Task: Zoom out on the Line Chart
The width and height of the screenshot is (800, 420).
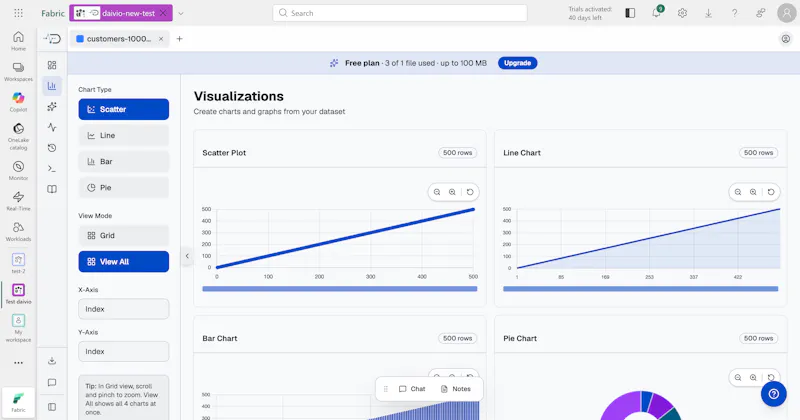Action: click(x=738, y=192)
